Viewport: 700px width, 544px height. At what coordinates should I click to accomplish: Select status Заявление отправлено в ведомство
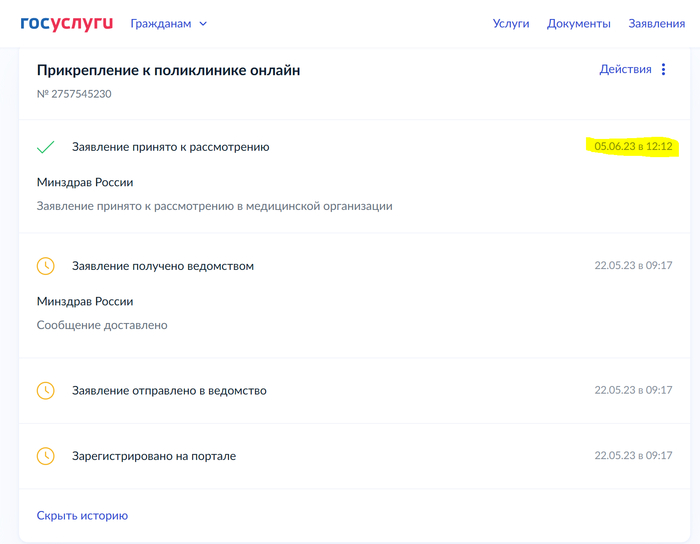169,390
